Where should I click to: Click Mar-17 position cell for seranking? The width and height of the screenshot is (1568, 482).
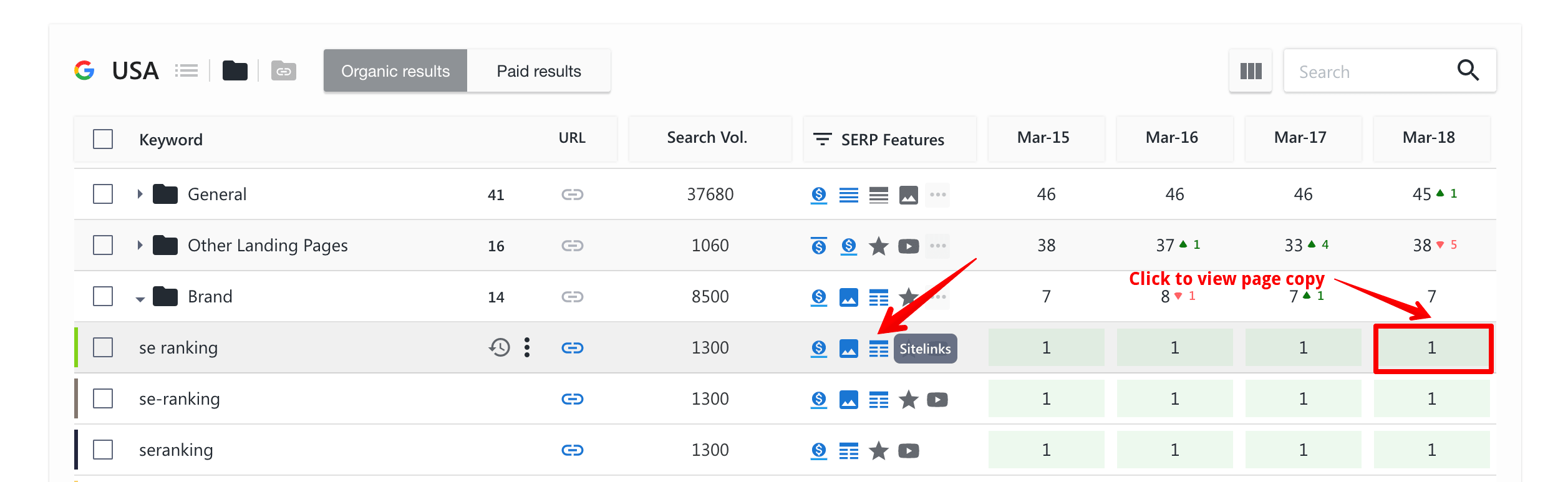pyautogui.click(x=1304, y=450)
